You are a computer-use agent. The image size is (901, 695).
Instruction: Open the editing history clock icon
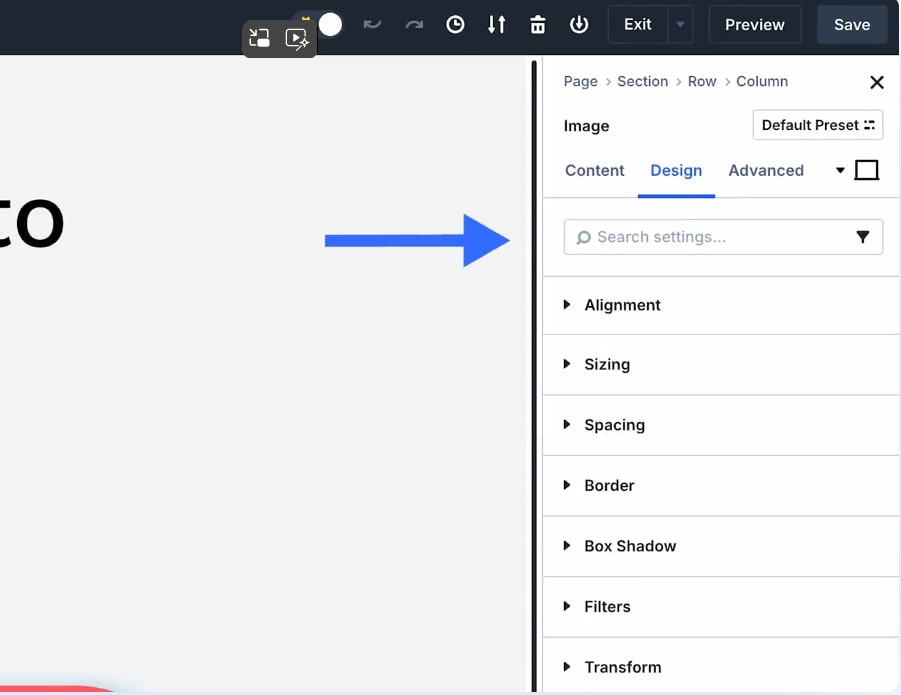455,25
